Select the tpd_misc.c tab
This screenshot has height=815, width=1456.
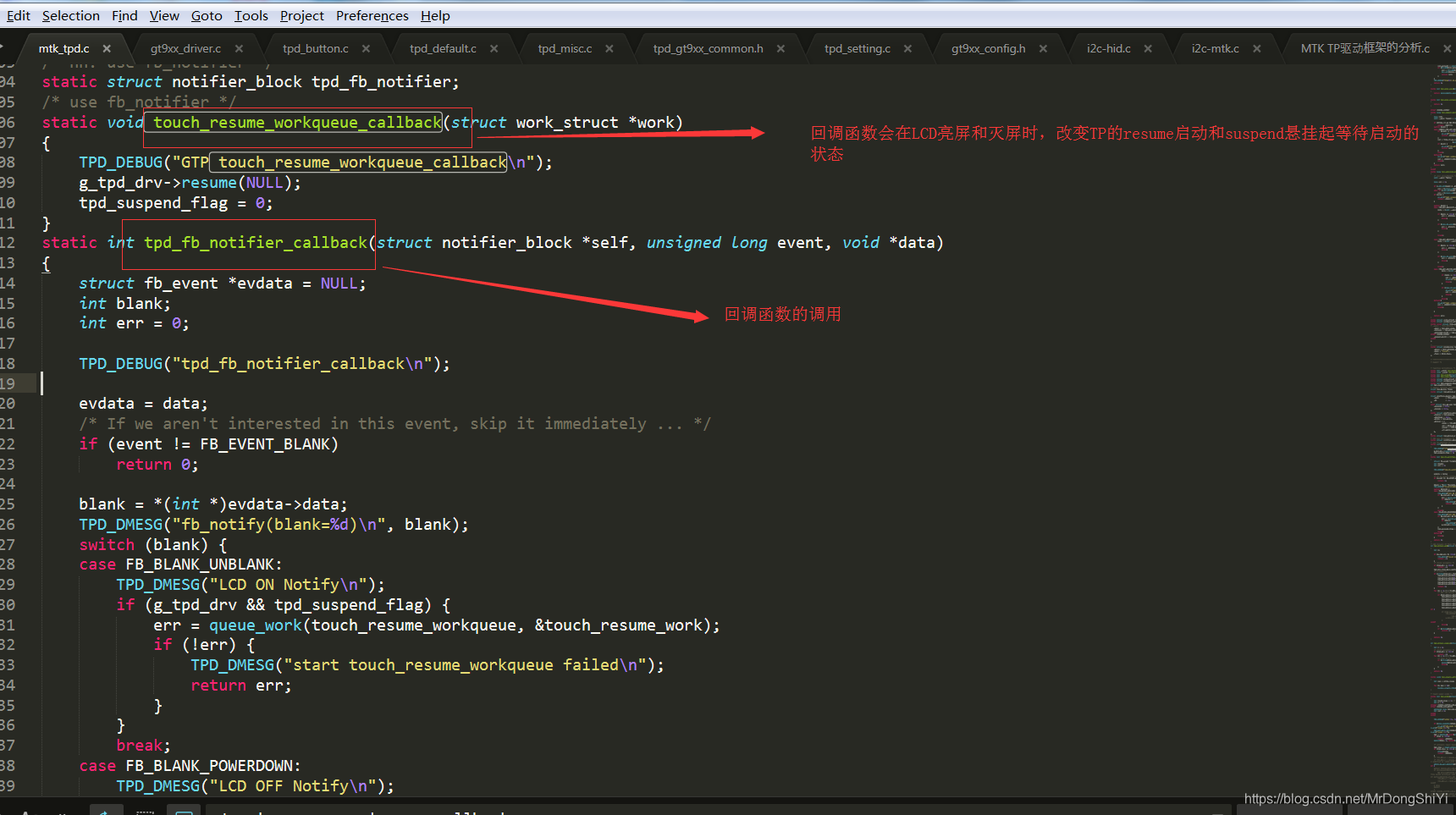(565, 49)
